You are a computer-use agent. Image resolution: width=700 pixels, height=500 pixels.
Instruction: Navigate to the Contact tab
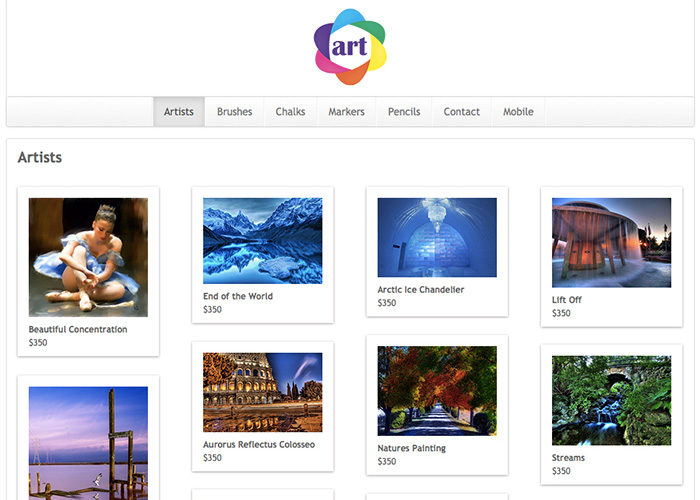pyautogui.click(x=462, y=112)
